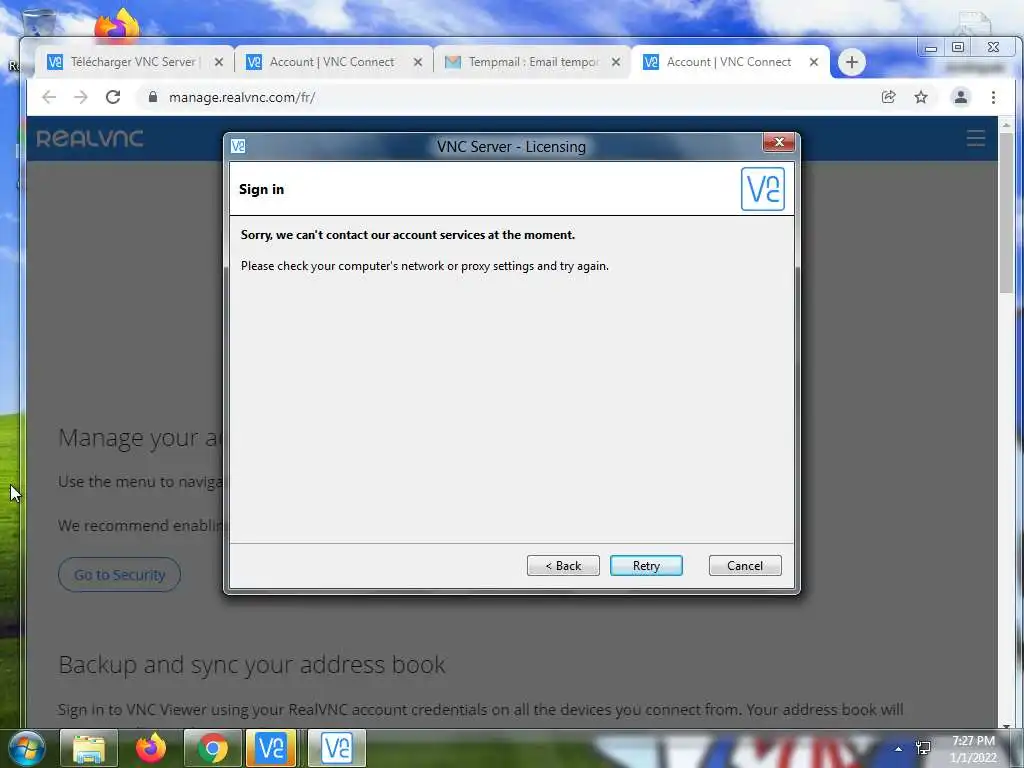Open File Explorer from the taskbar
The width and height of the screenshot is (1024, 768).
coord(89,748)
